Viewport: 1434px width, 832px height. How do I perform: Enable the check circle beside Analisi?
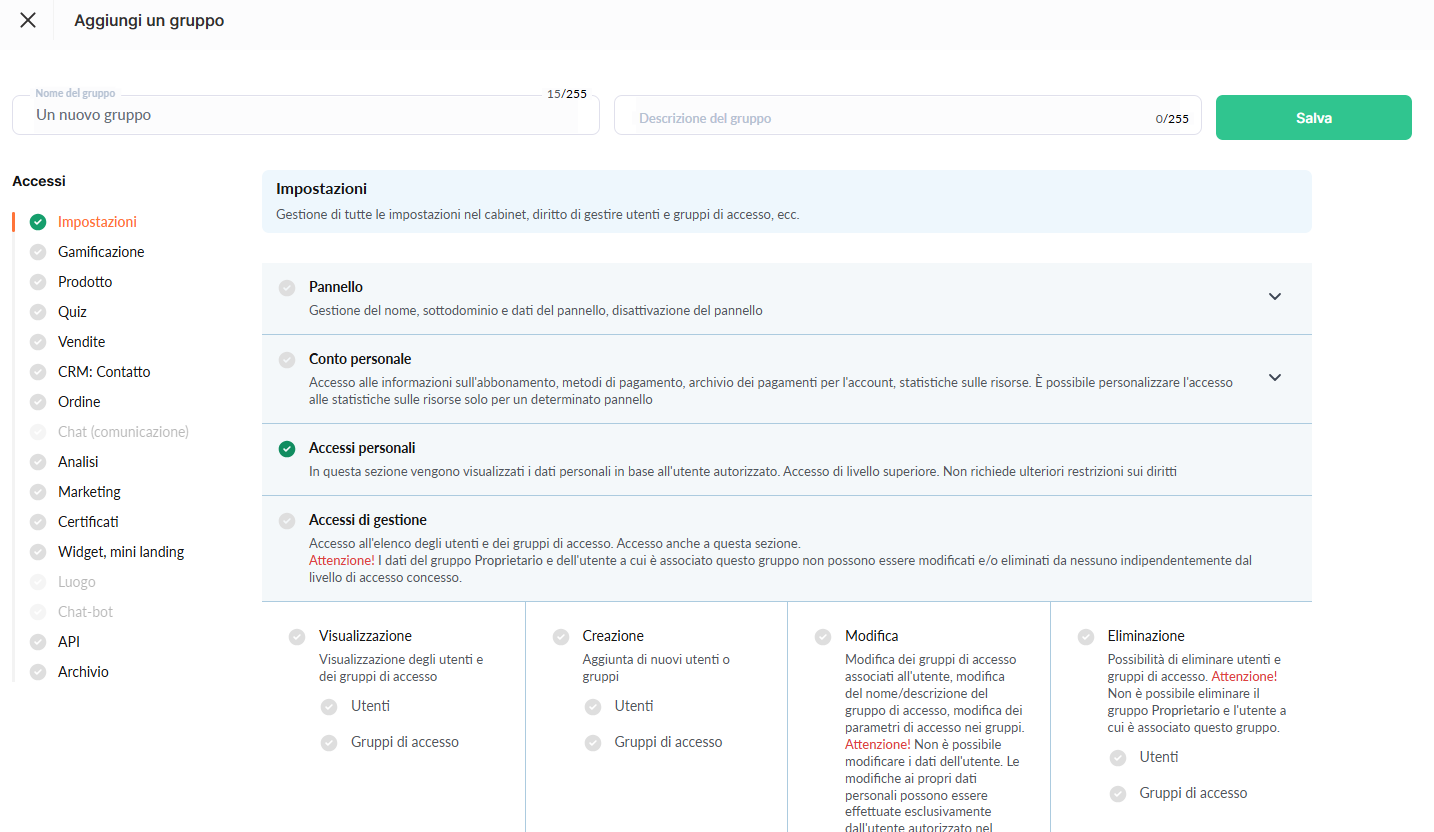(x=38, y=462)
